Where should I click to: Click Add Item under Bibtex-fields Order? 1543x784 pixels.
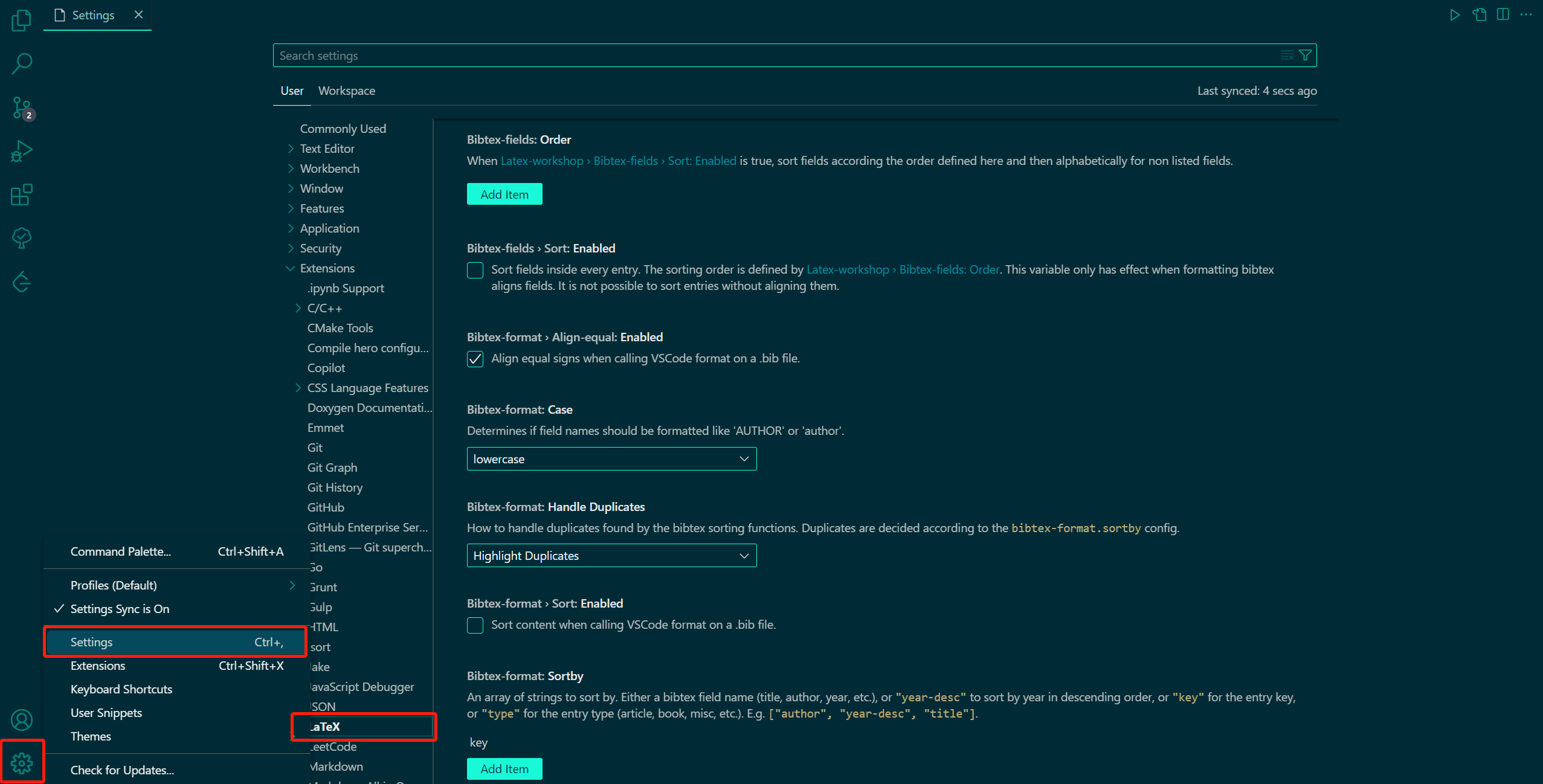point(504,194)
